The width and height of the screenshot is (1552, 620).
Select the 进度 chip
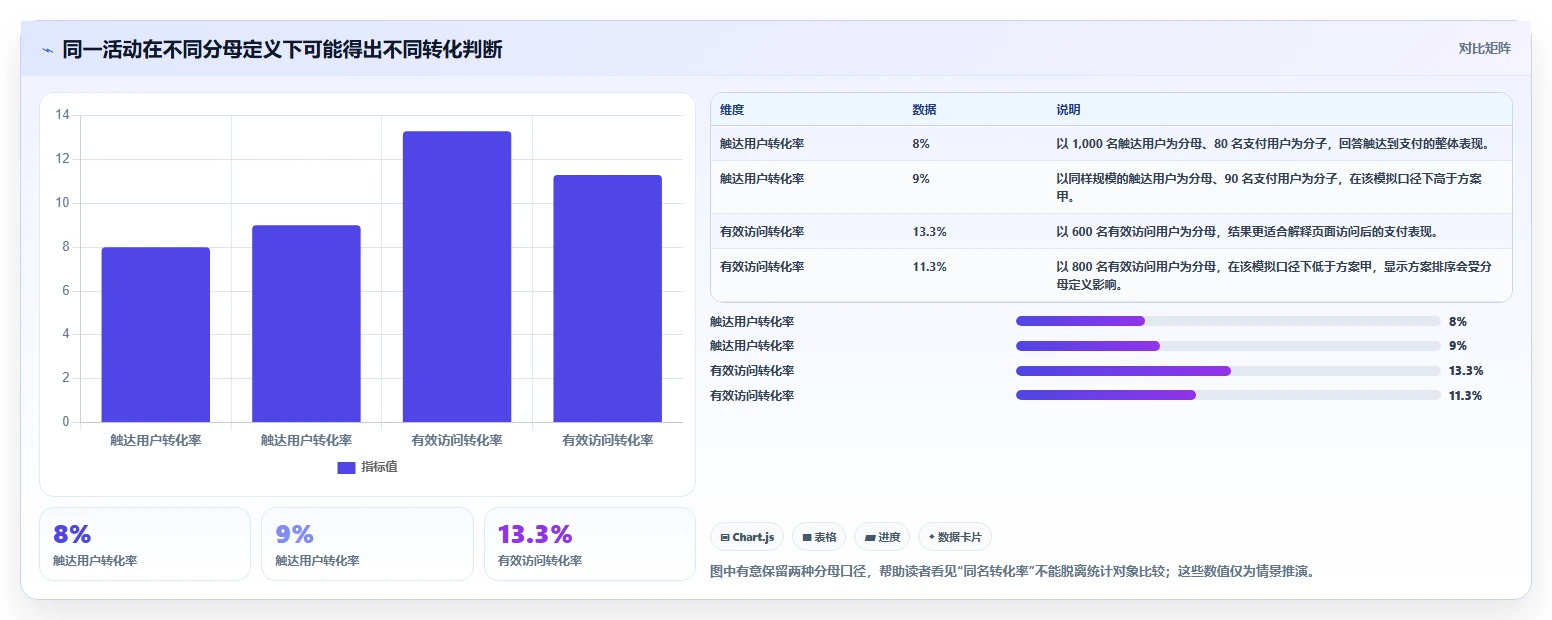882,537
